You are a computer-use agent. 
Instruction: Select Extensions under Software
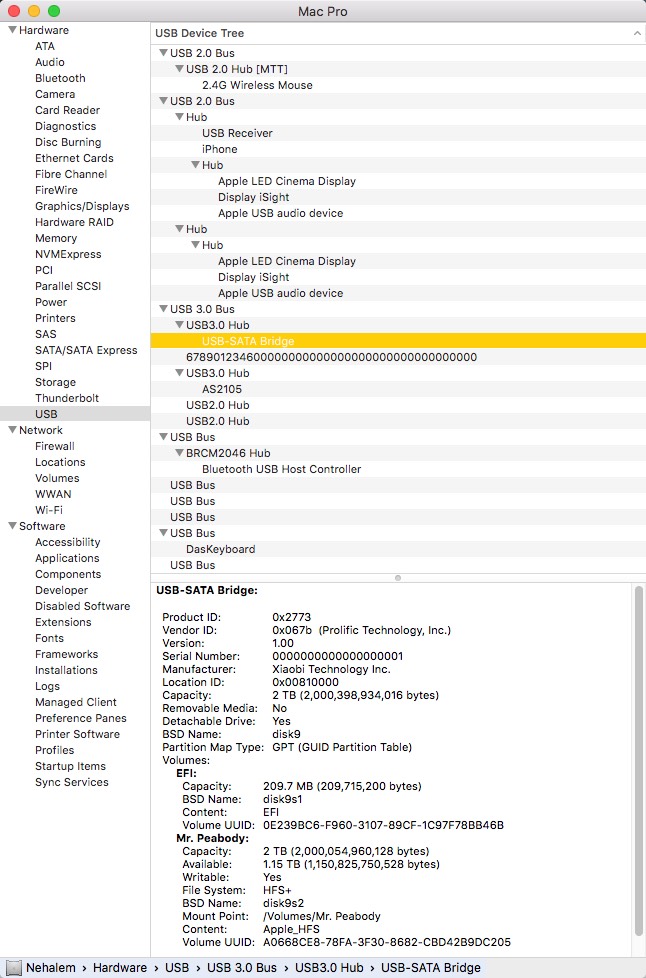click(63, 622)
